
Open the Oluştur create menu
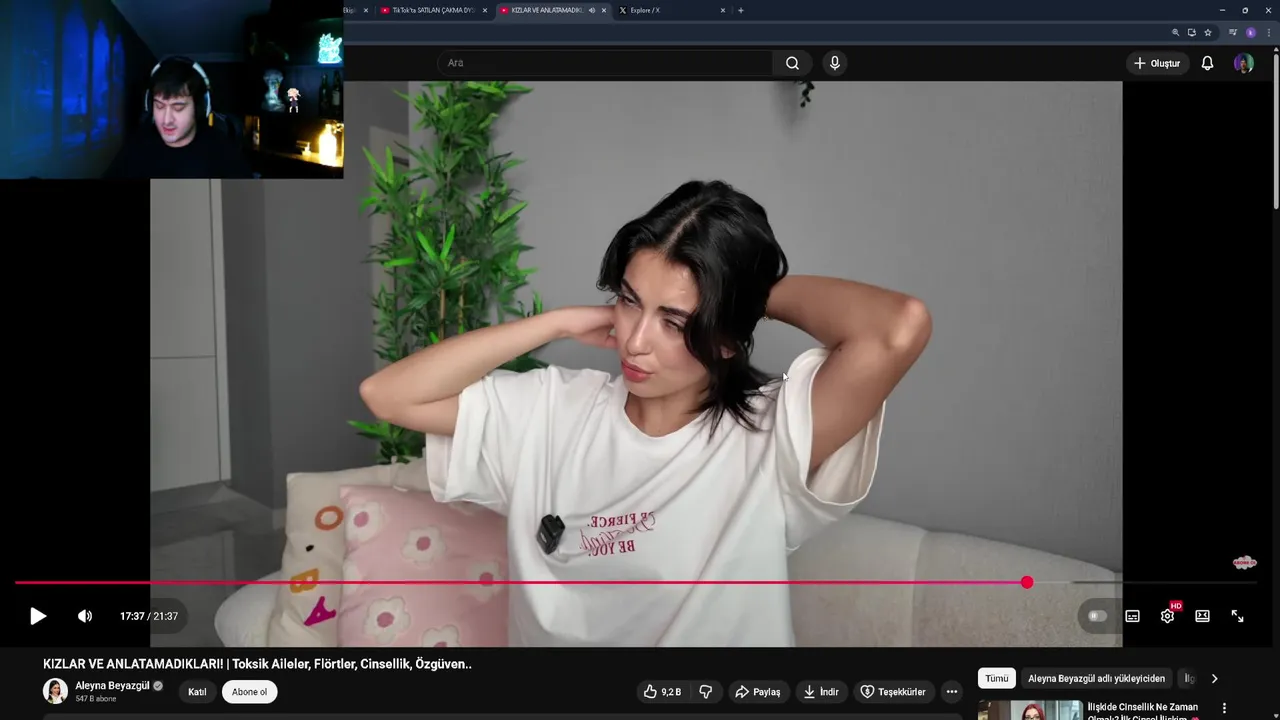(x=1157, y=63)
